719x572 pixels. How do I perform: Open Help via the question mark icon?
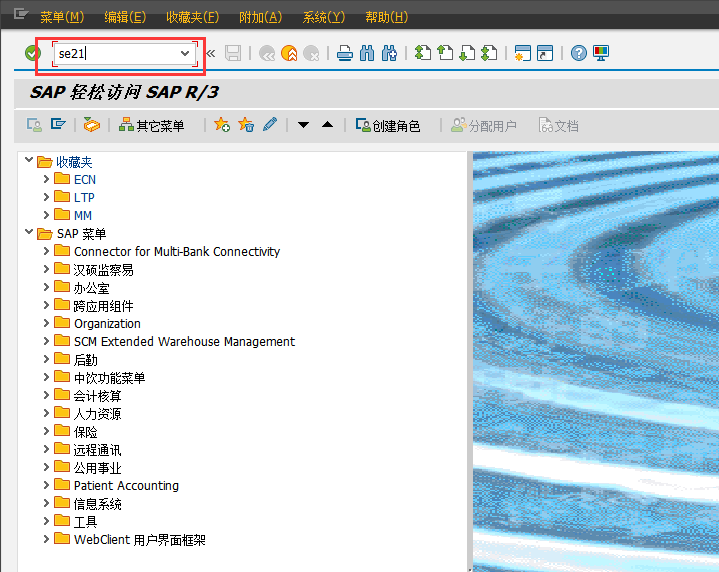(x=579, y=53)
